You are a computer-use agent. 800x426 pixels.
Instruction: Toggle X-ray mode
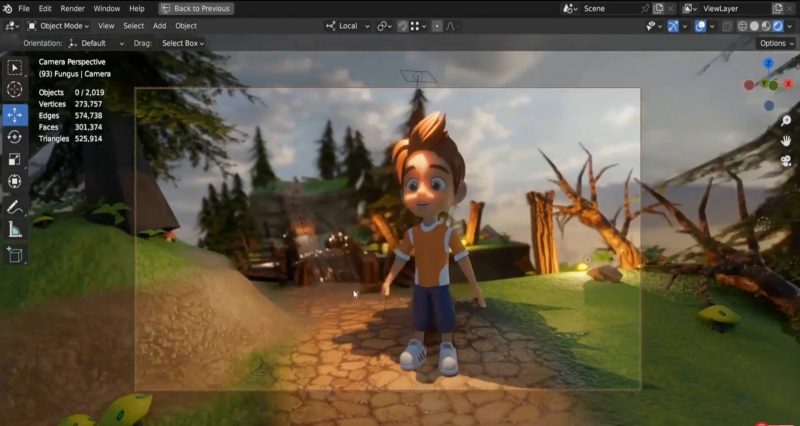click(727, 26)
